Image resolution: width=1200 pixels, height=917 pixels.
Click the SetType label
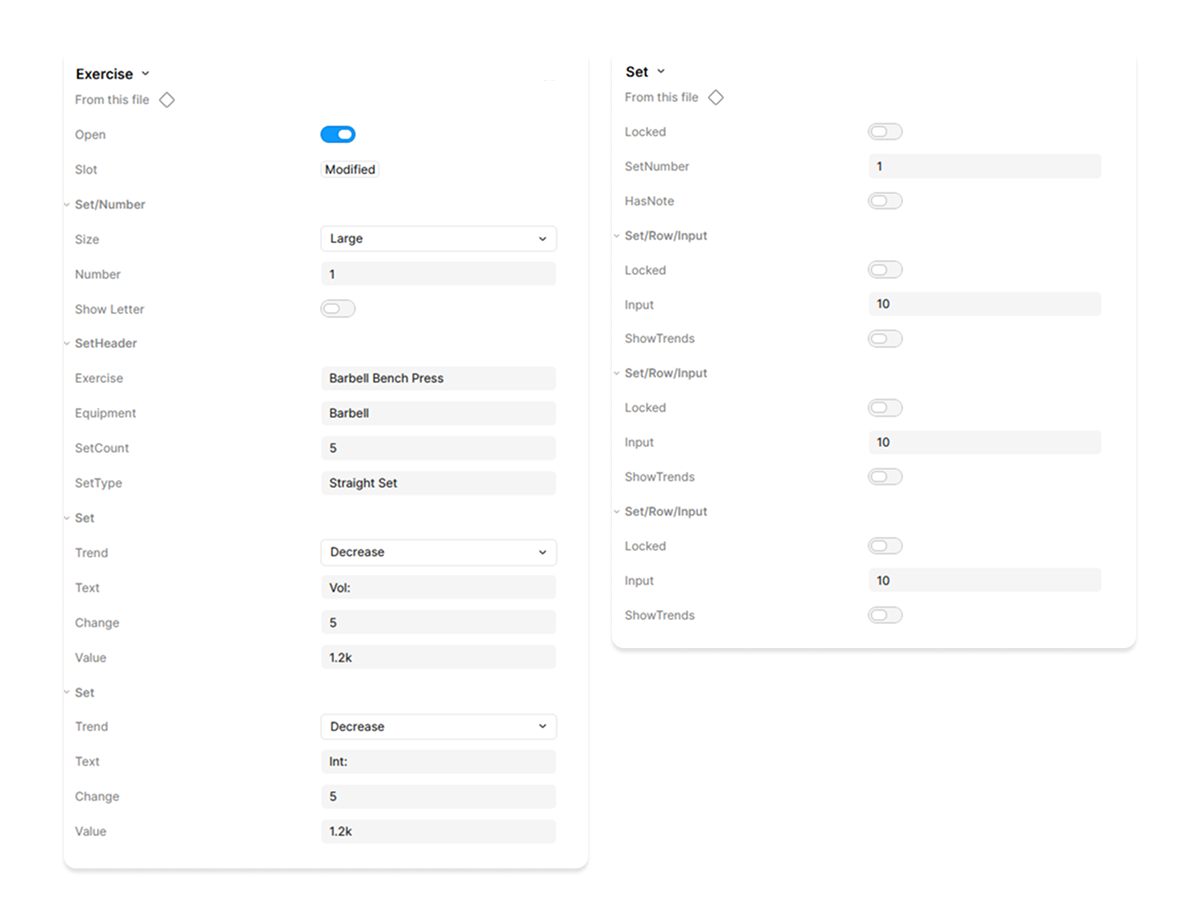pos(98,483)
